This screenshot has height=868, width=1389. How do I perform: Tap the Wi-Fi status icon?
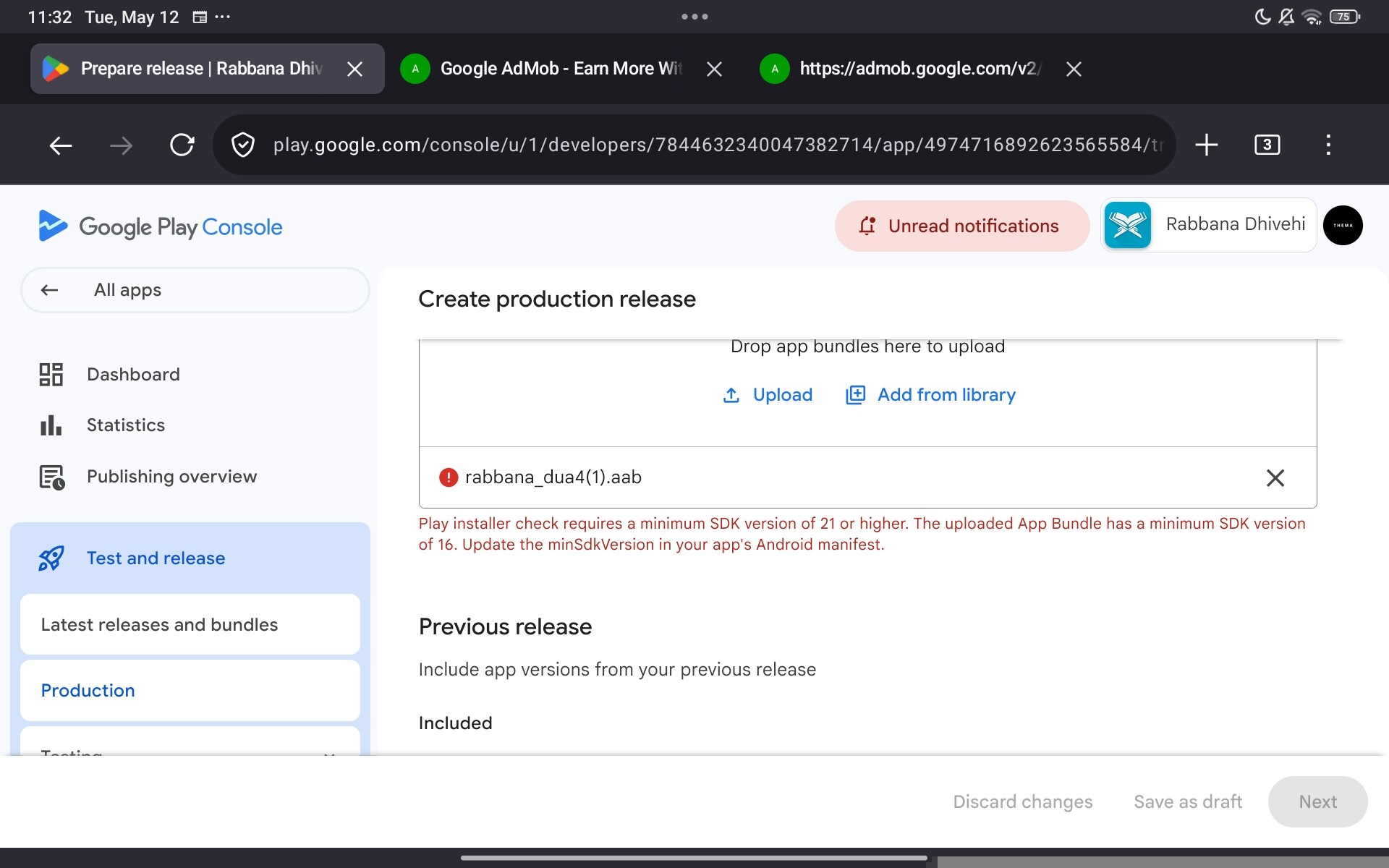(x=1312, y=17)
